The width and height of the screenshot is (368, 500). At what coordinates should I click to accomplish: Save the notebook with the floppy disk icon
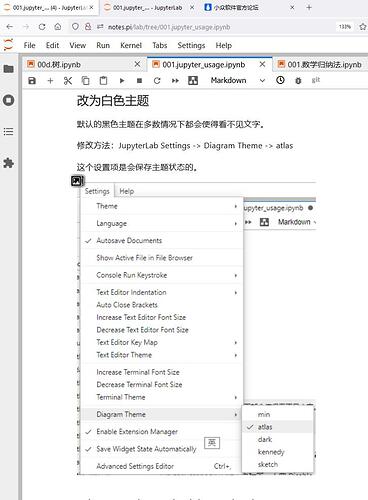(32, 80)
